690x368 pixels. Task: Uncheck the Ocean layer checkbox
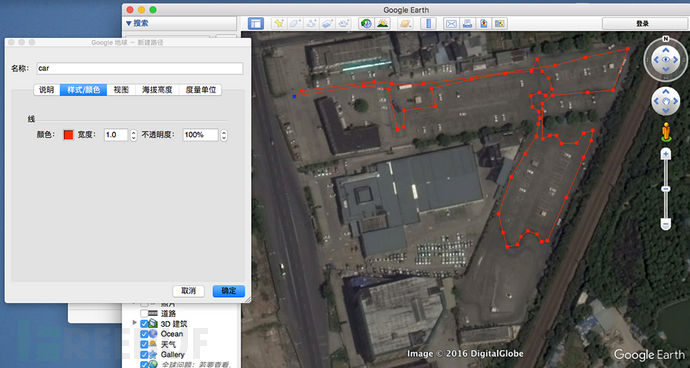click(x=144, y=334)
